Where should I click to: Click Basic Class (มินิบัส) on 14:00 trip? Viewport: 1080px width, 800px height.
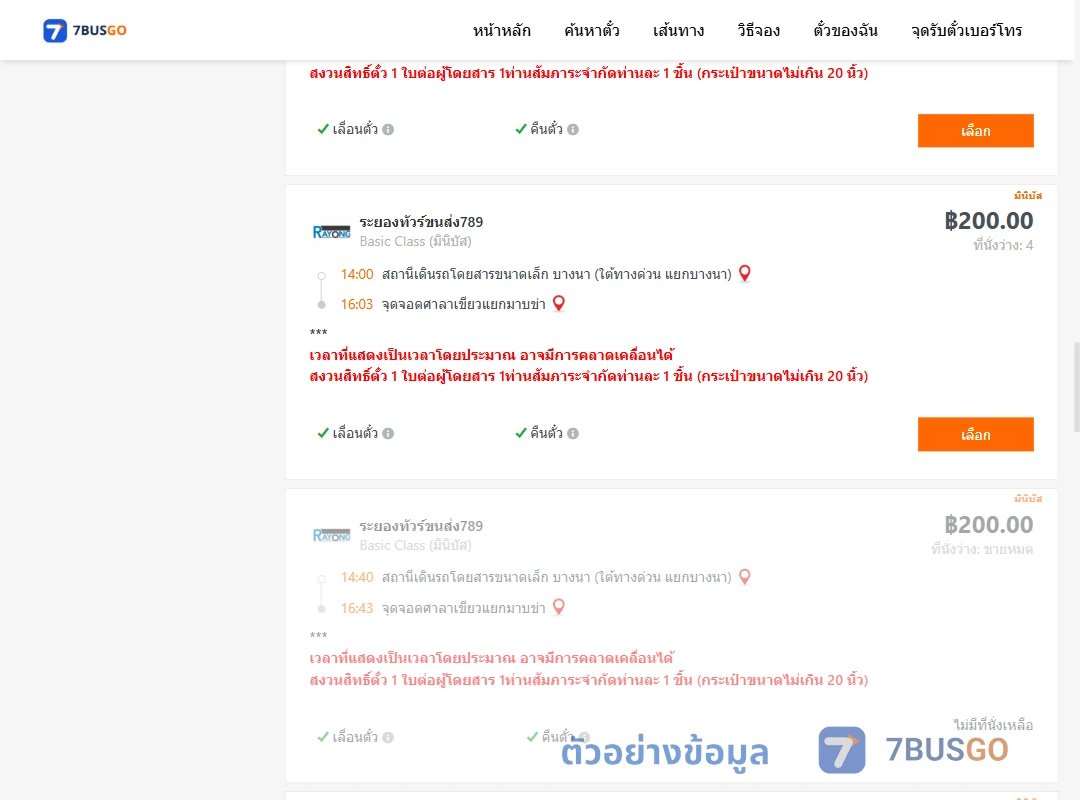click(x=415, y=241)
